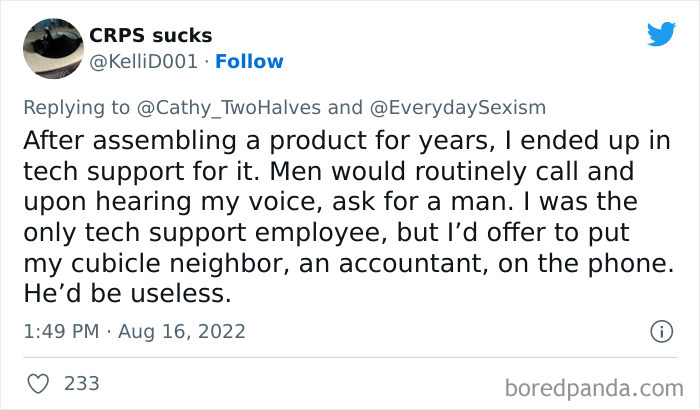Viewport: 700px width, 410px height.
Task: Click the 233 likes count
Action: 81,383
